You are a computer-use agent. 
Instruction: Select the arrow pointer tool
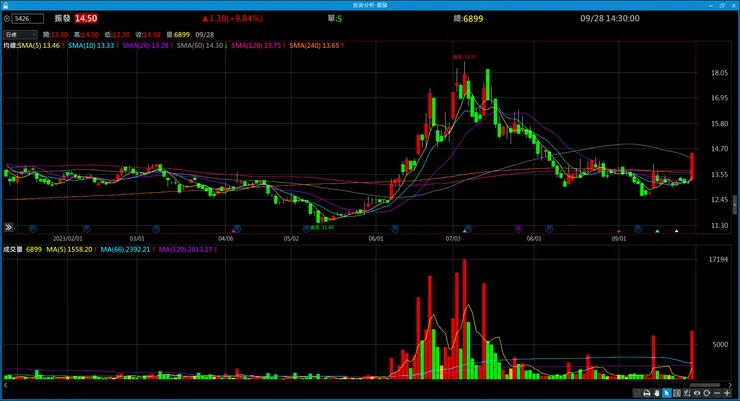pyautogui.click(x=666, y=393)
